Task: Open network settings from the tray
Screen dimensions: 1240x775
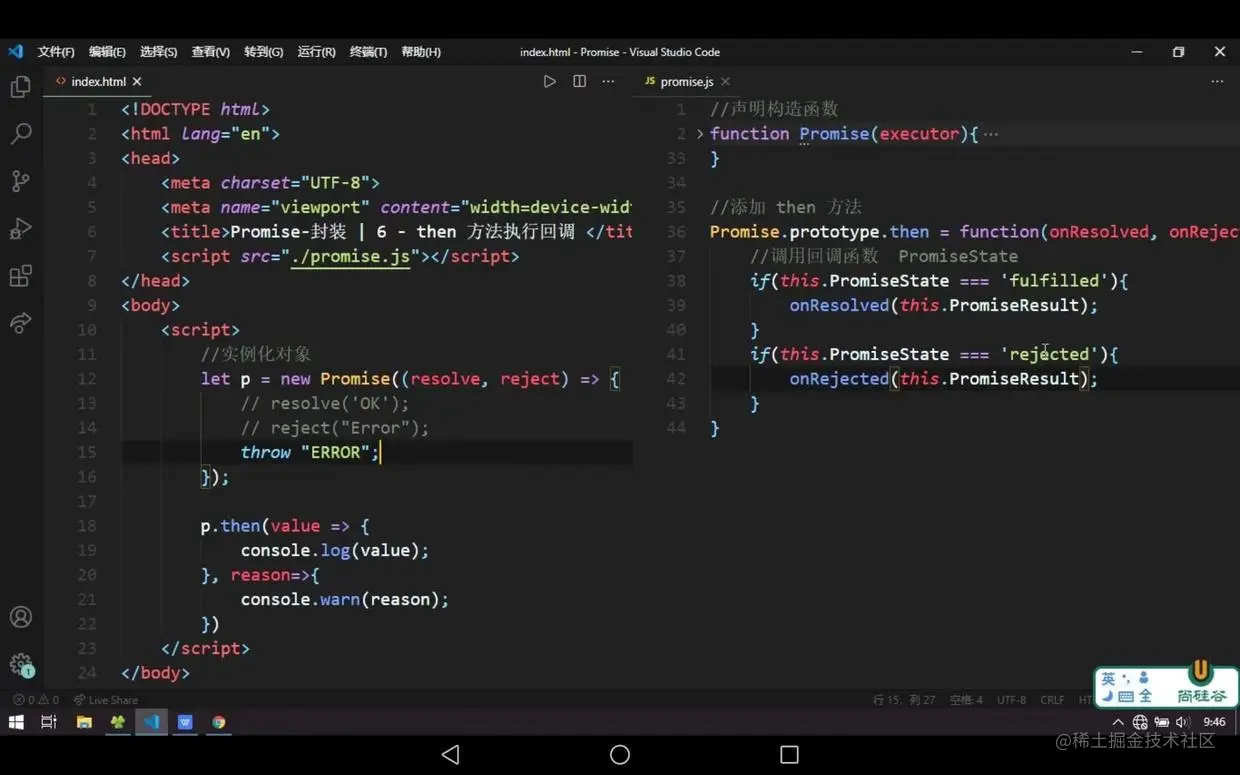Action: pos(1140,722)
